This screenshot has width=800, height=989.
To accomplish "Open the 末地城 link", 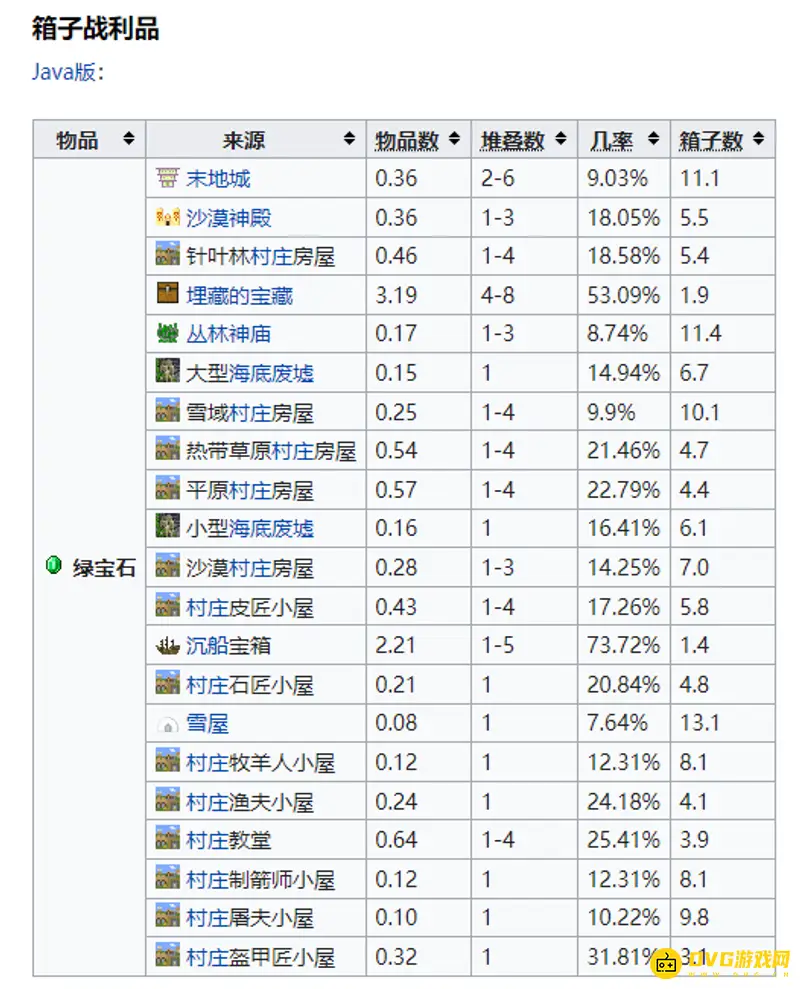I will (x=218, y=179).
